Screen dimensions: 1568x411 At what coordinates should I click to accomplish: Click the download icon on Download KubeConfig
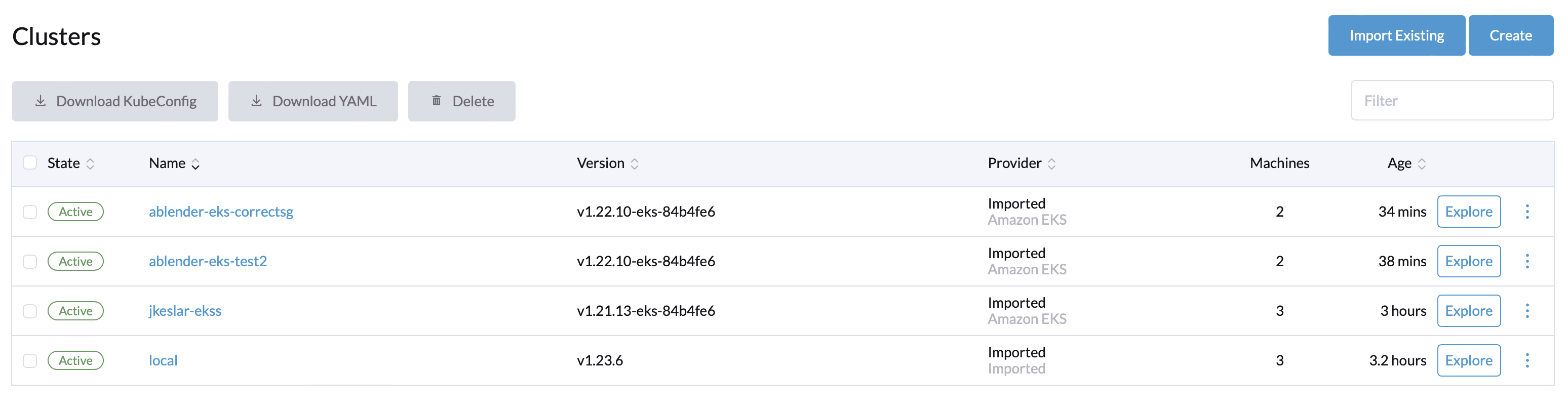click(41, 101)
